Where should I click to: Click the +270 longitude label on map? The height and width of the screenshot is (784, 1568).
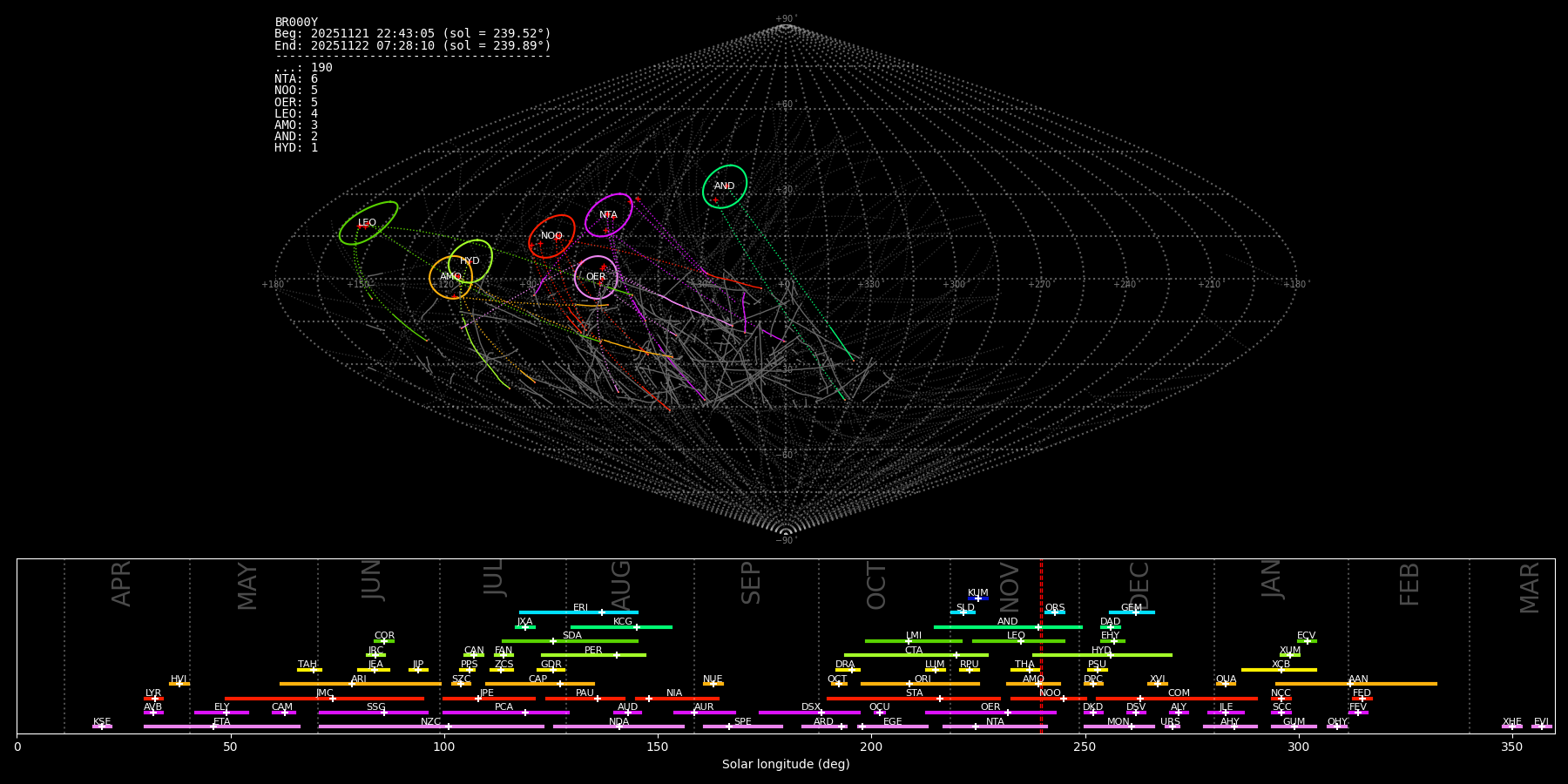(x=1039, y=284)
